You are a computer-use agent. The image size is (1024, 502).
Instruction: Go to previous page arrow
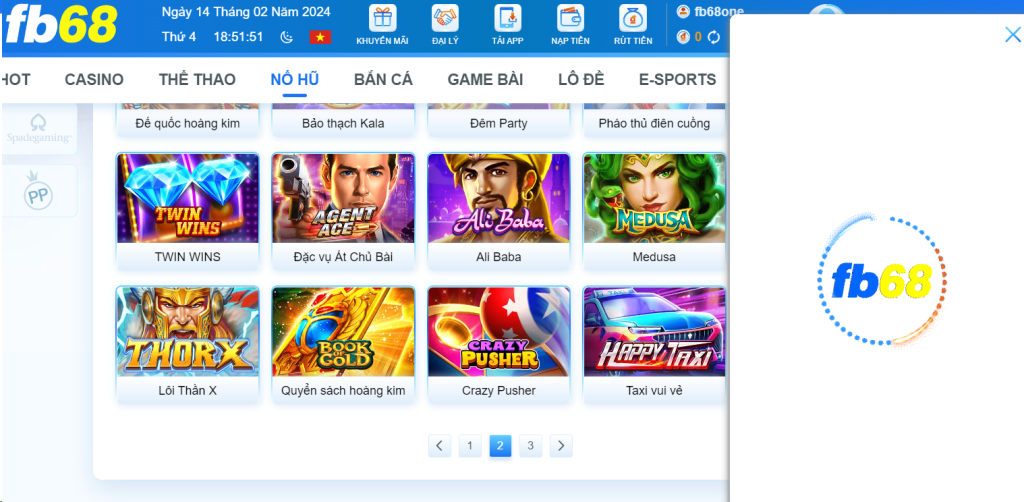point(440,446)
